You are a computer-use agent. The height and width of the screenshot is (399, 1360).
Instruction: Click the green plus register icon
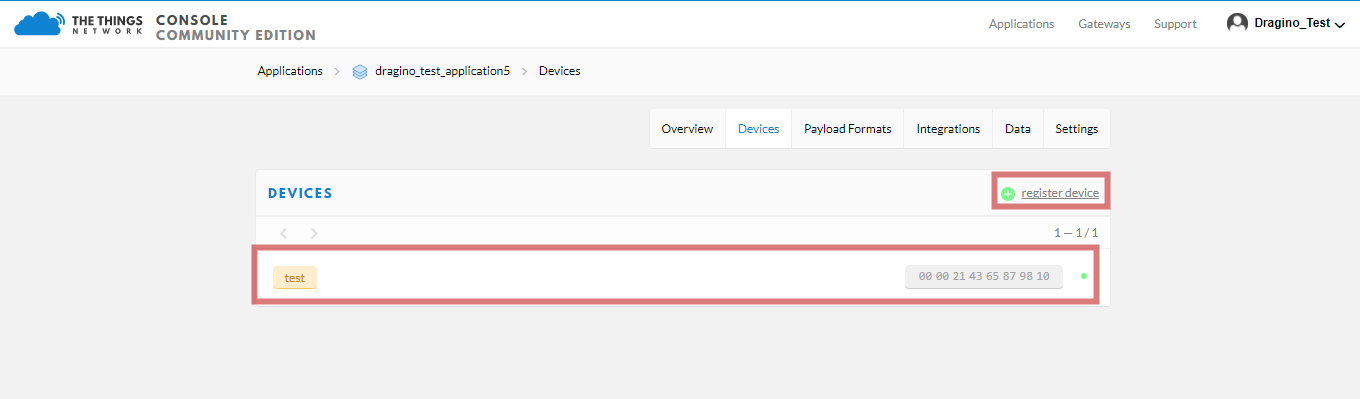pos(1008,194)
